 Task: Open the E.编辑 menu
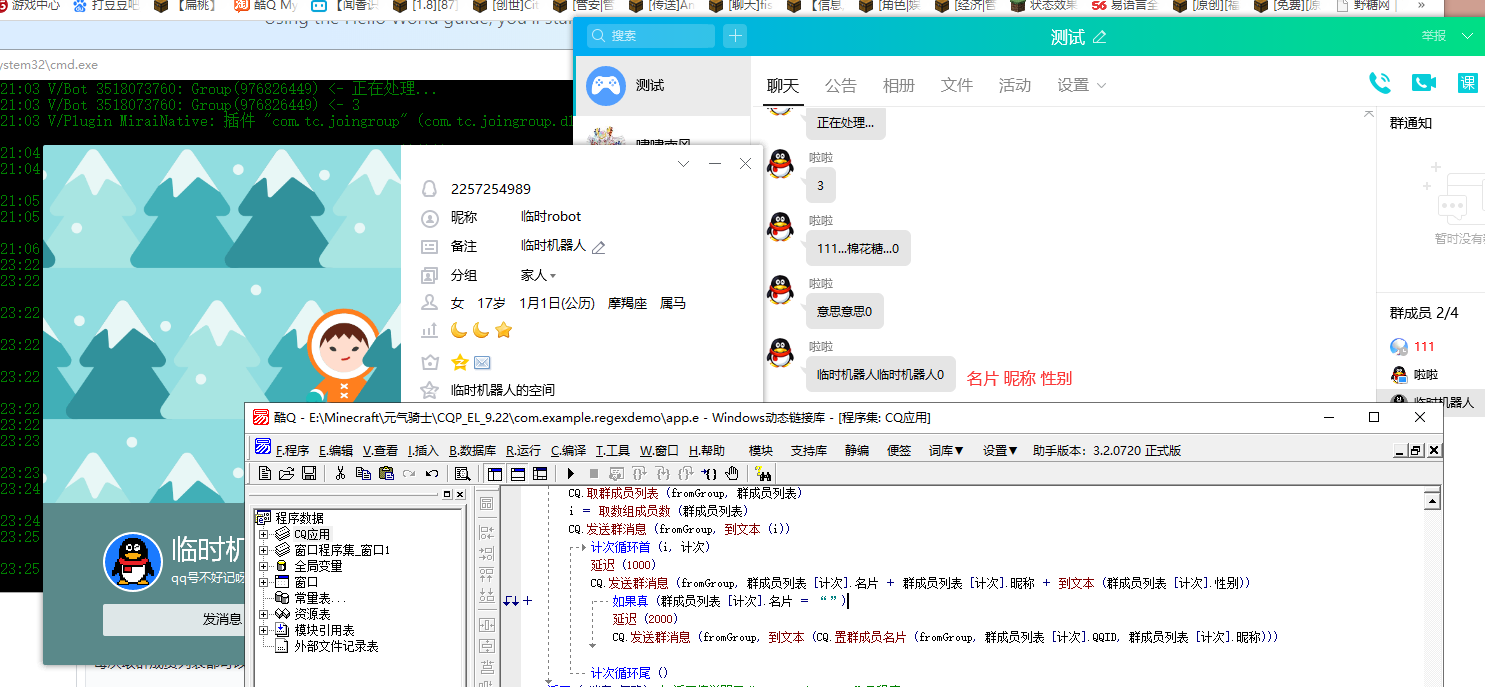336,450
